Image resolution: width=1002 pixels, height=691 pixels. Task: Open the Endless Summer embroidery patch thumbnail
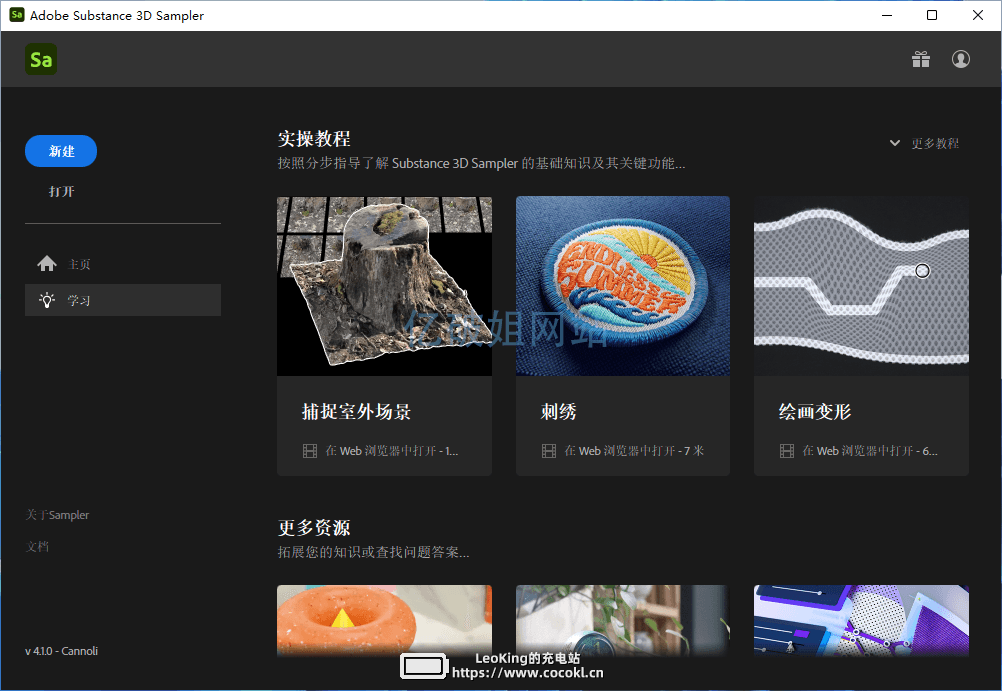coord(622,286)
